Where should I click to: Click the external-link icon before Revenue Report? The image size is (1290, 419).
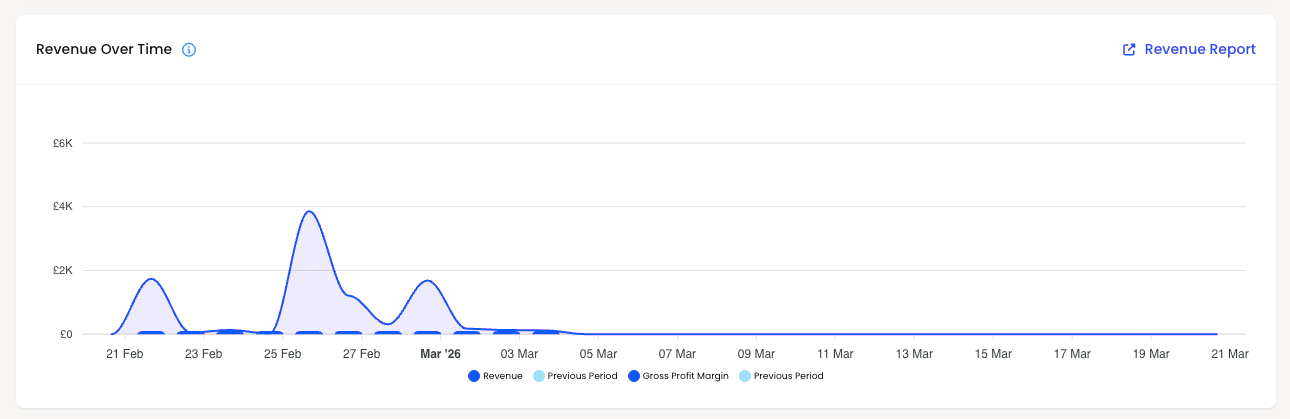(x=1129, y=49)
